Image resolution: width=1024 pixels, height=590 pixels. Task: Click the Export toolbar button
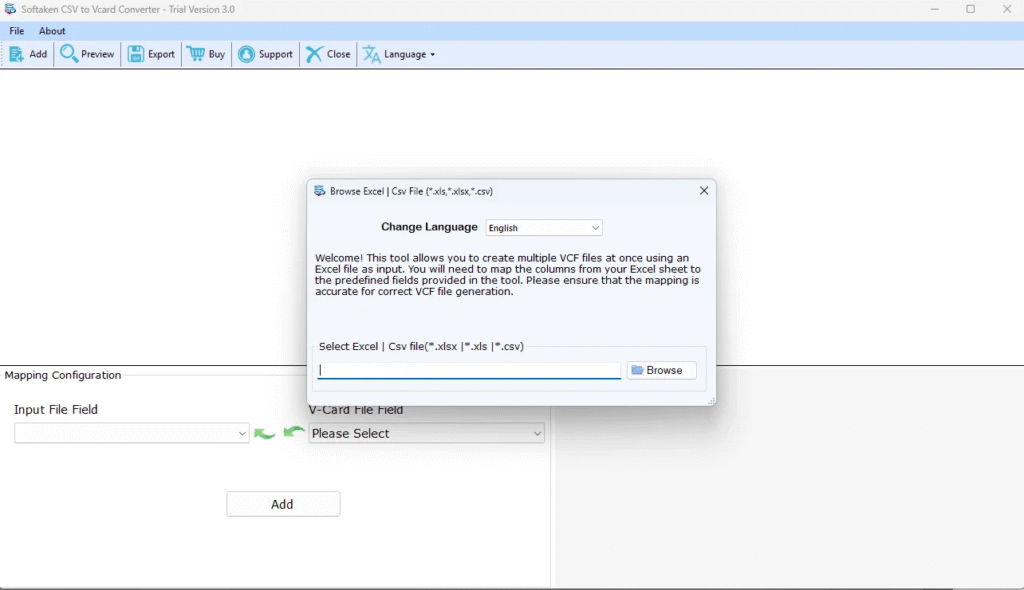pos(152,54)
